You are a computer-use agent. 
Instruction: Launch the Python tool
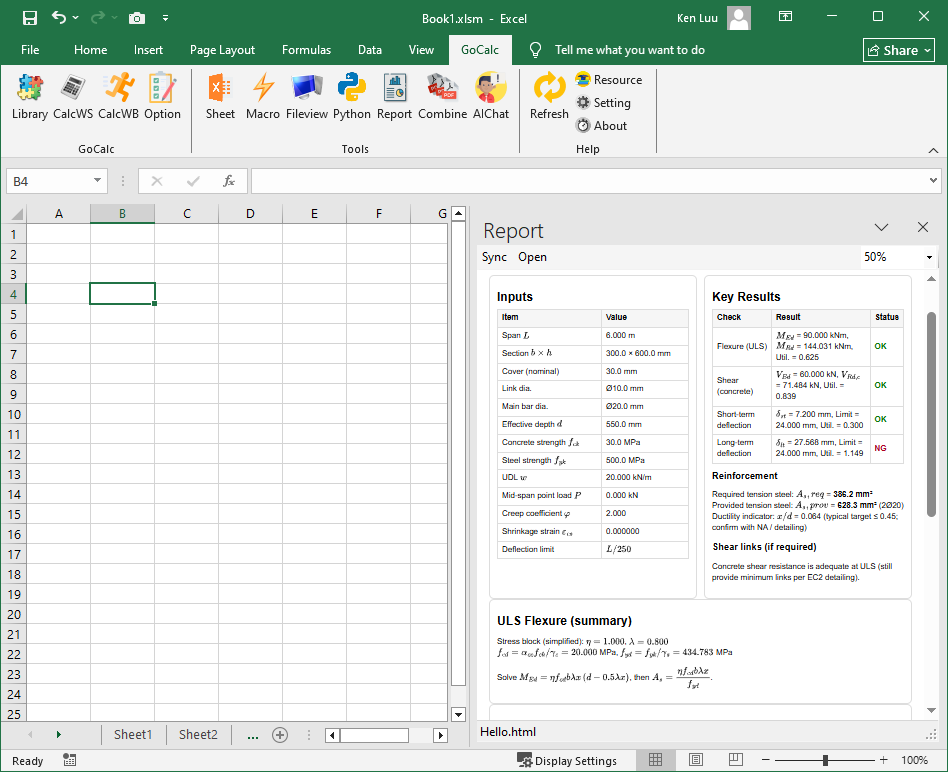351,97
